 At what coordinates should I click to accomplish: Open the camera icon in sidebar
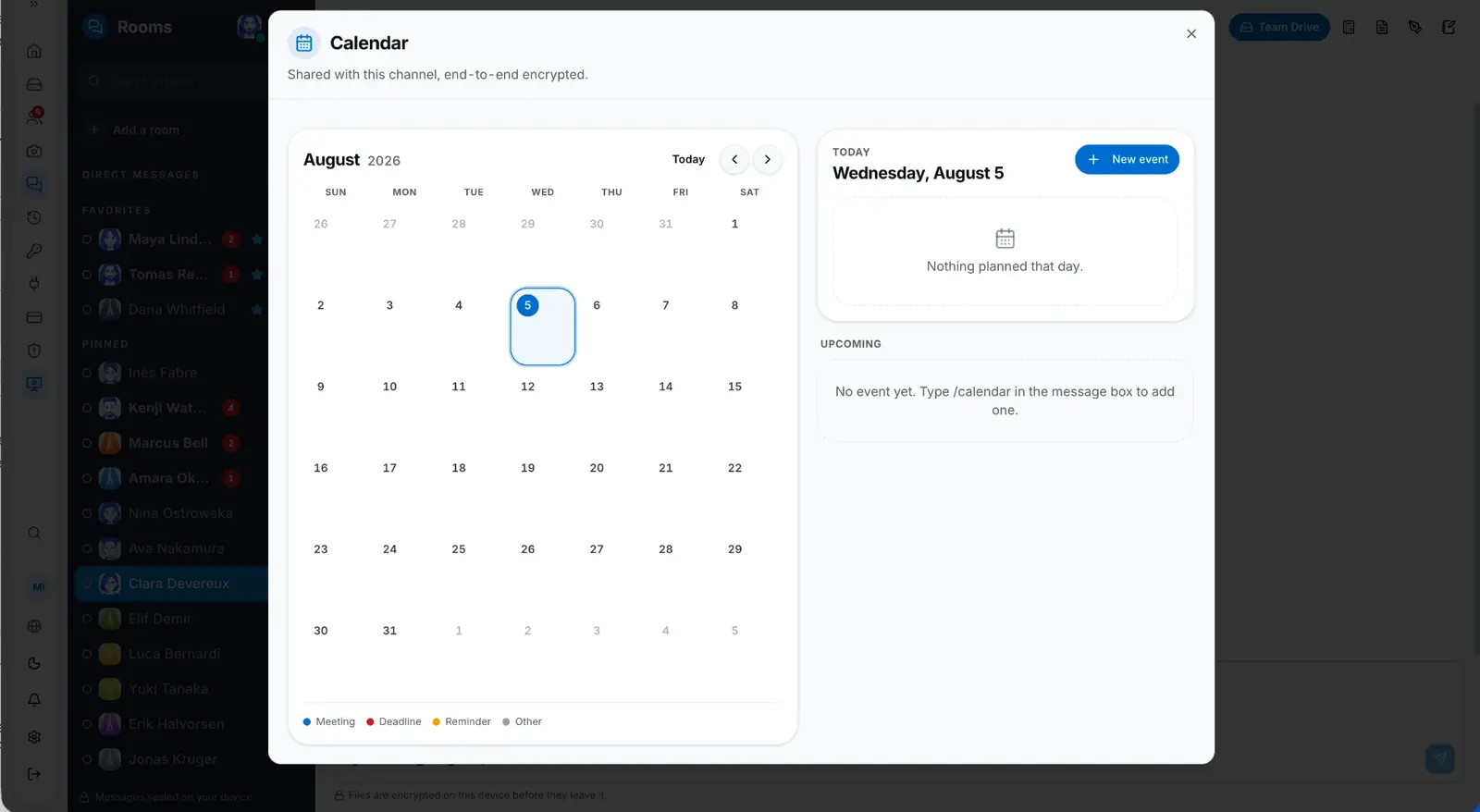(x=34, y=151)
